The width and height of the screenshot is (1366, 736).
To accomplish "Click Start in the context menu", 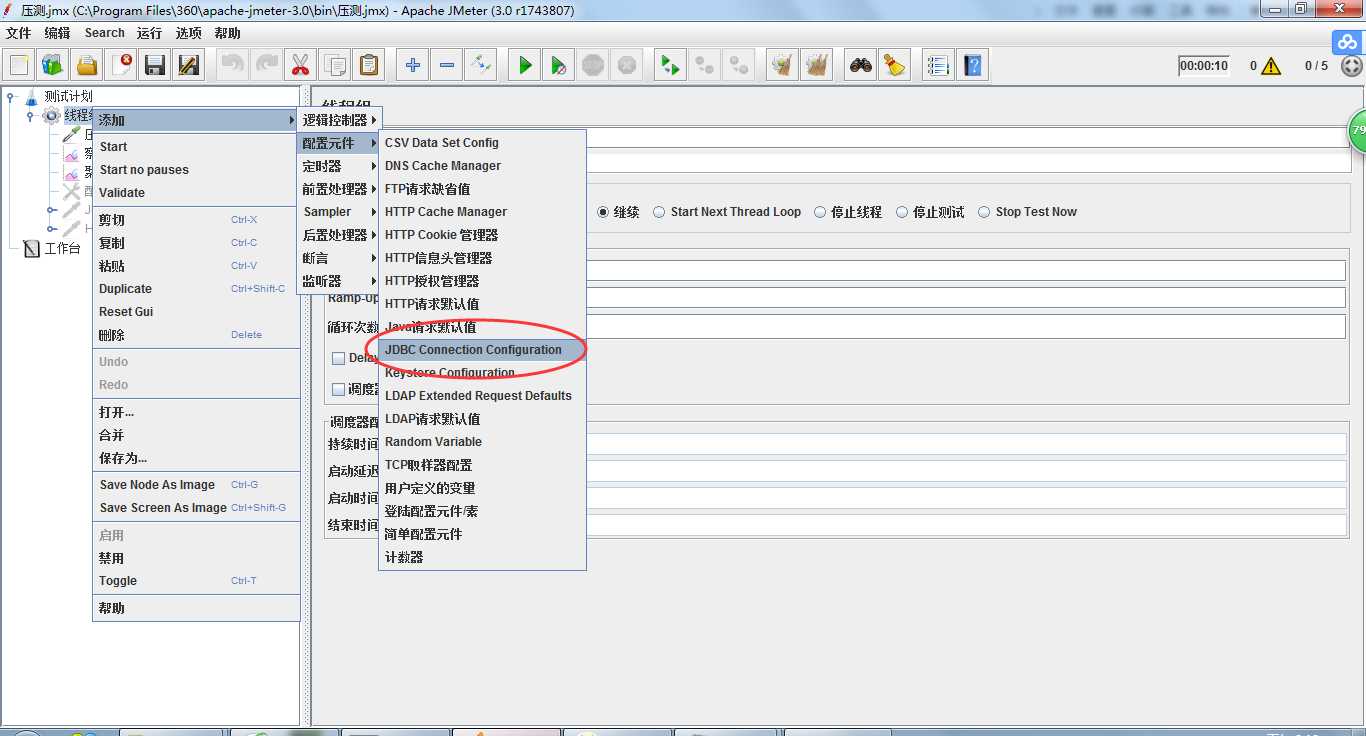I will coord(196,147).
